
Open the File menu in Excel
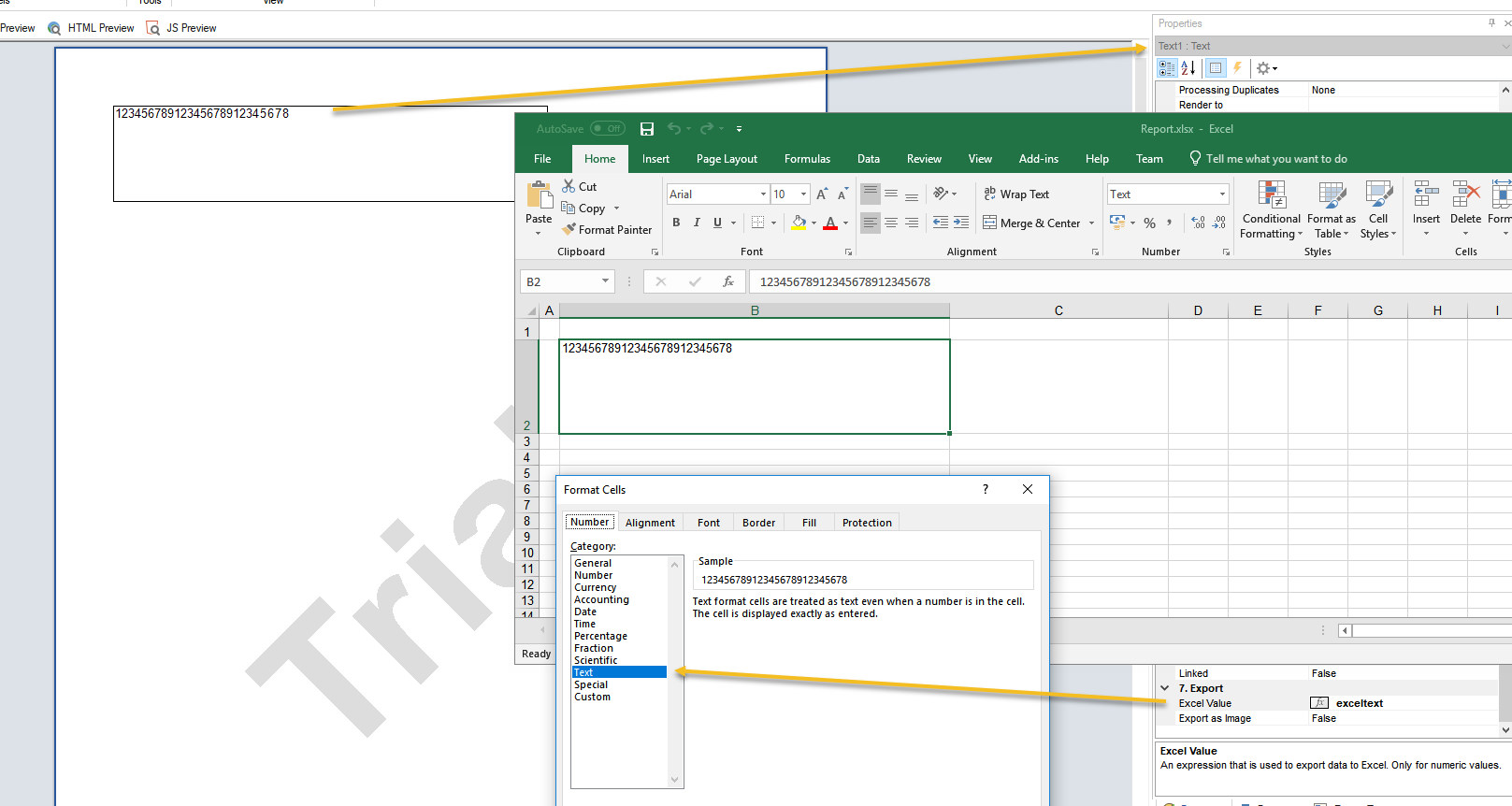[542, 159]
